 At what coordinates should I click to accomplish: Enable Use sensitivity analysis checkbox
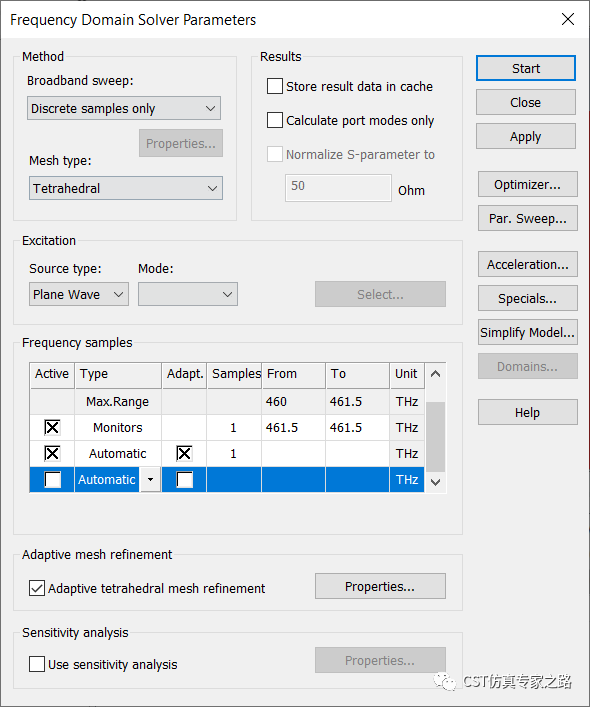point(37,664)
